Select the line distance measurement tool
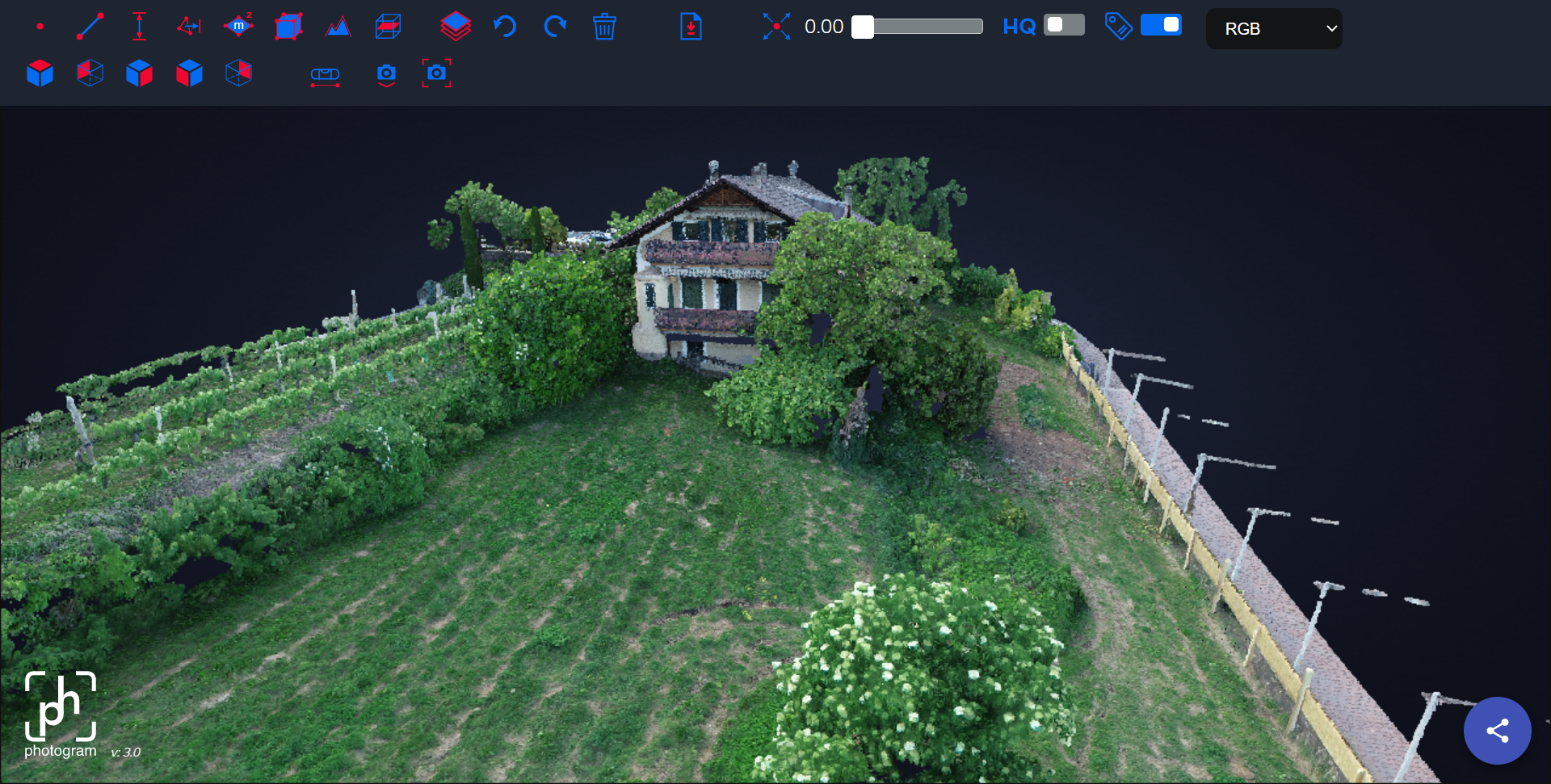Image resolution: width=1551 pixels, height=784 pixels. coord(90,27)
